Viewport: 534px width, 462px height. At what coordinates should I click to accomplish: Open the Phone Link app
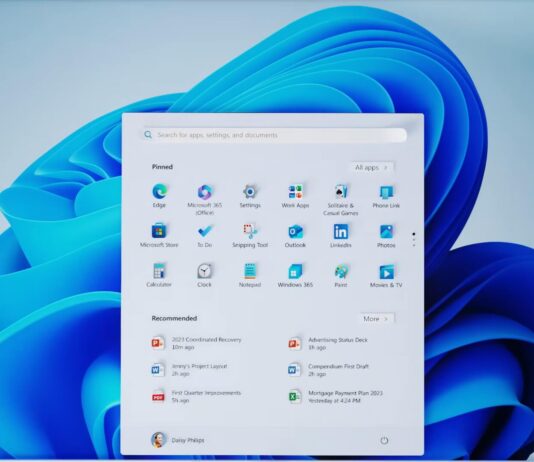[386, 196]
